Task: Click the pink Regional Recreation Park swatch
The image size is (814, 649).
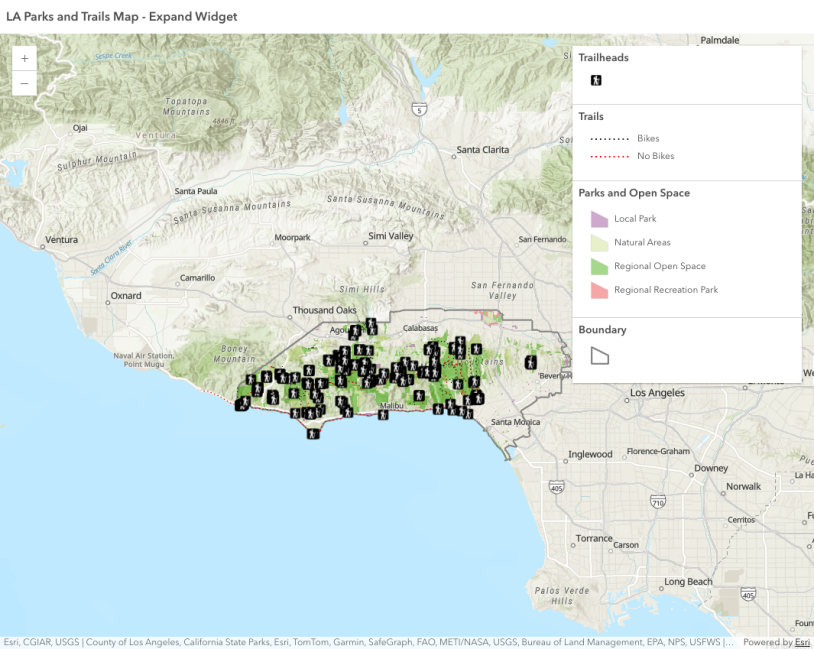Action: (599, 290)
